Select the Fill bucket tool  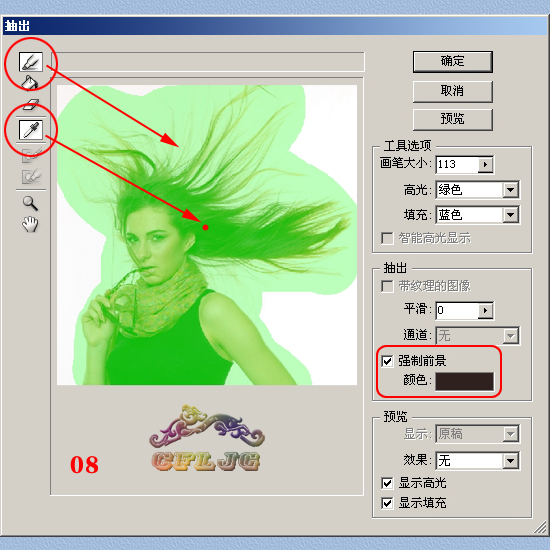29,82
